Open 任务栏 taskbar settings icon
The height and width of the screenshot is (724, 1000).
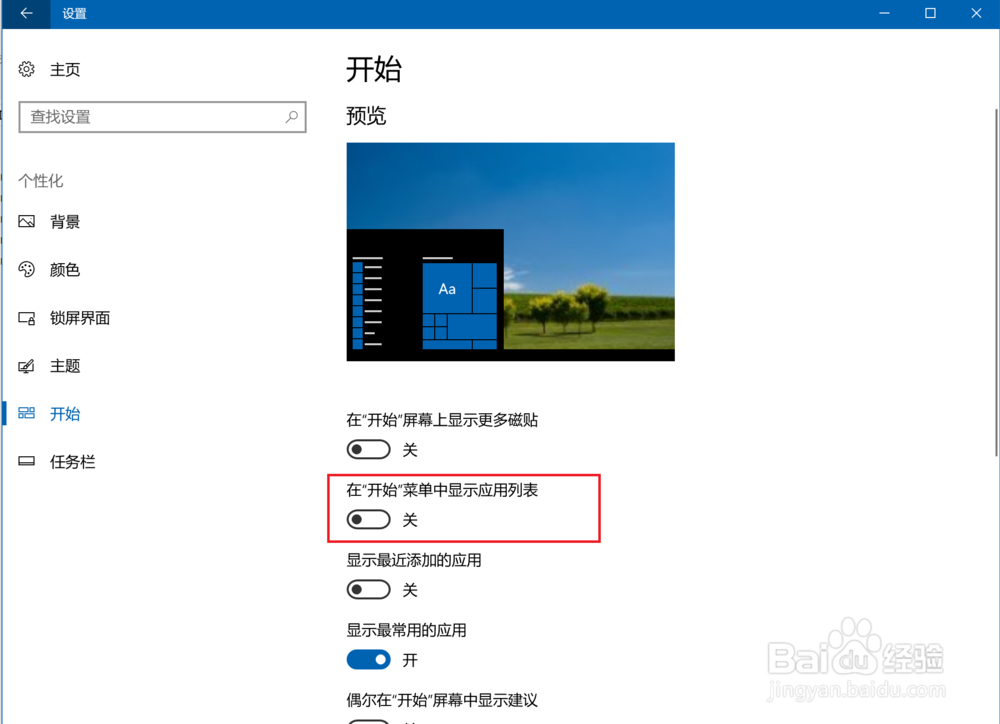pos(26,461)
